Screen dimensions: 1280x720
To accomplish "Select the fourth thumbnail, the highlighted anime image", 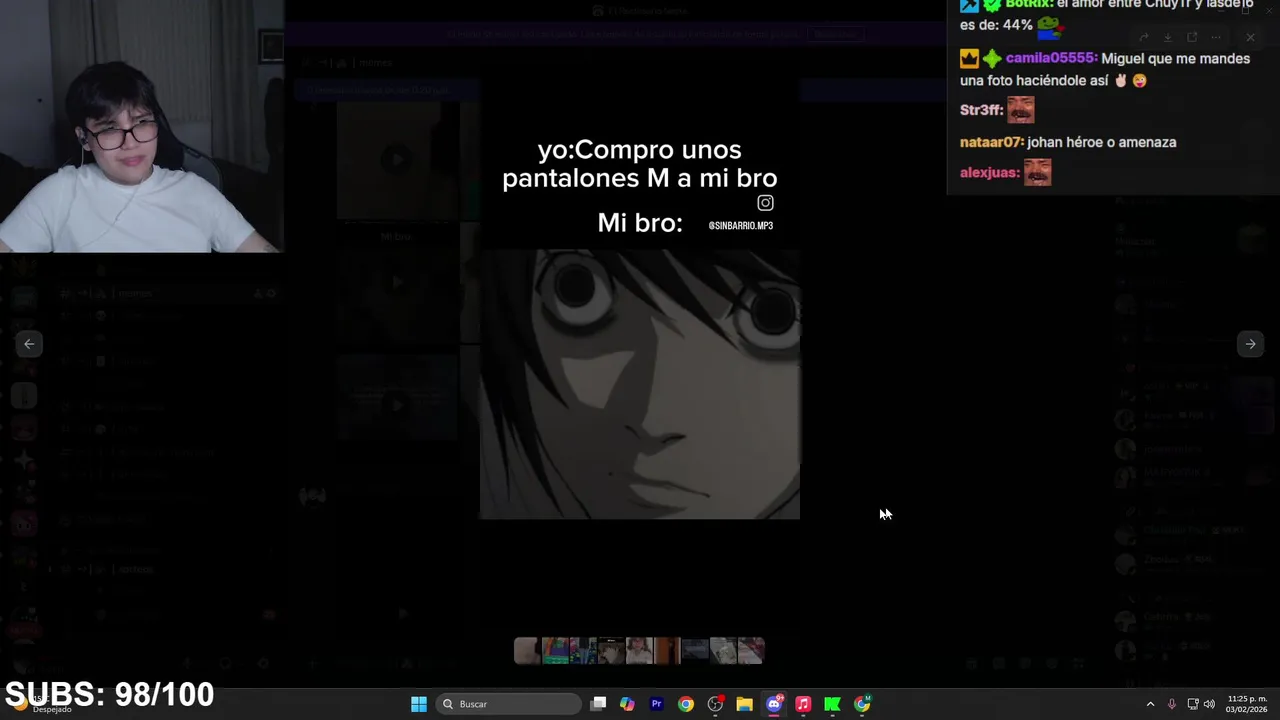I will coord(610,651).
